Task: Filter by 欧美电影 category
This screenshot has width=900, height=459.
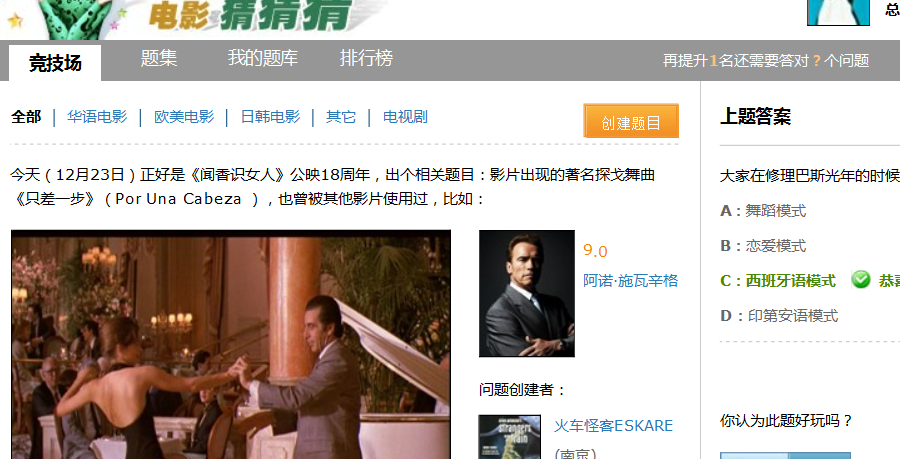Action: (184, 117)
